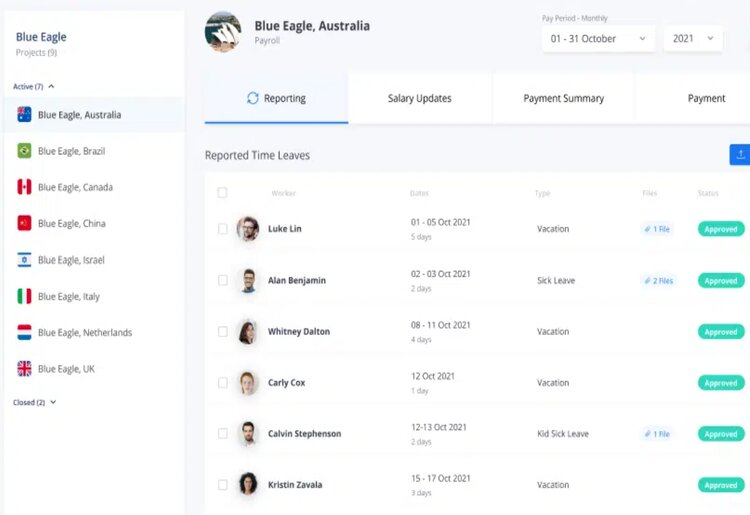
Task: Tick the checkbox next to Luke Lin
Action: click(223, 229)
